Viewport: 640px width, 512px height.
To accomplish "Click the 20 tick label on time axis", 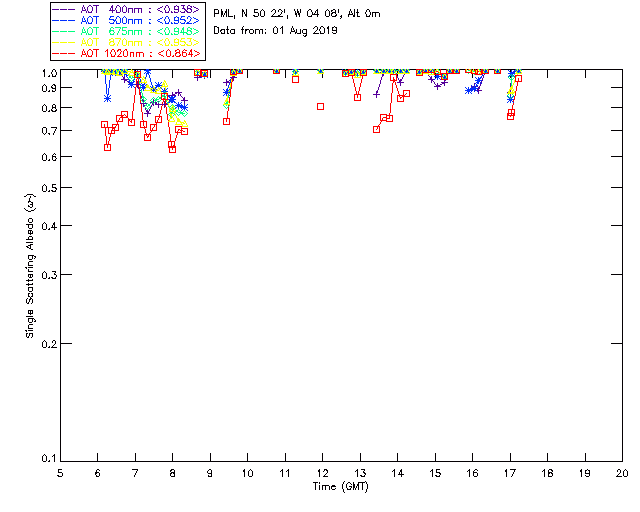I will [622, 473].
